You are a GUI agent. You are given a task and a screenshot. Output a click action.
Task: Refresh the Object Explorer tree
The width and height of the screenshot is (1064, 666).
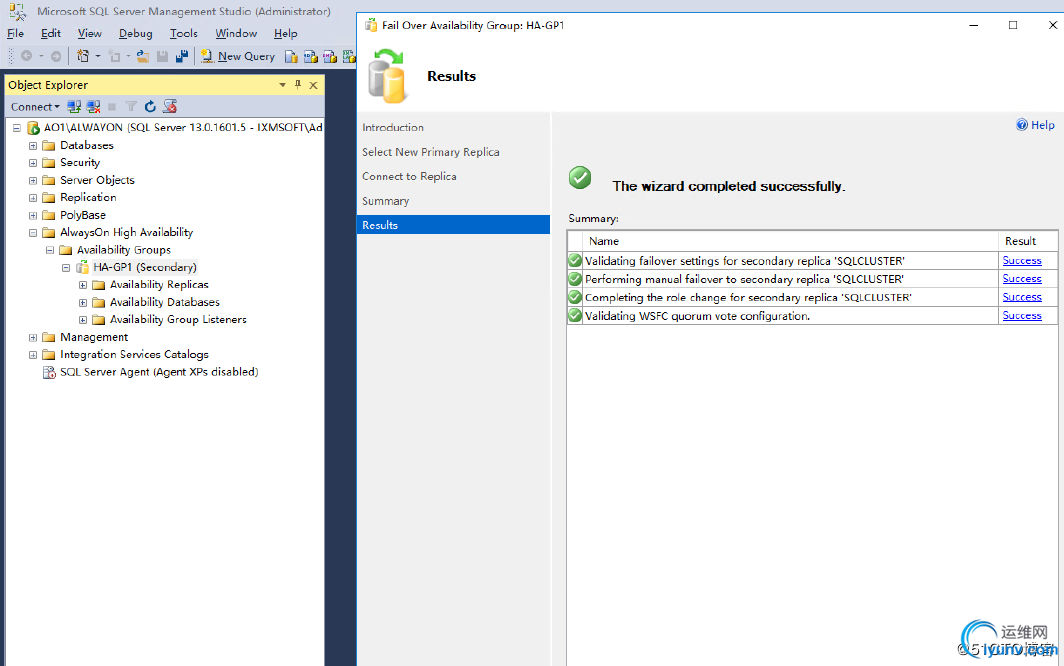click(x=150, y=107)
